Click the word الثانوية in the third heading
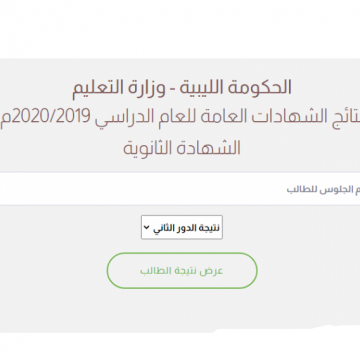The image size is (360, 360). coord(152,148)
